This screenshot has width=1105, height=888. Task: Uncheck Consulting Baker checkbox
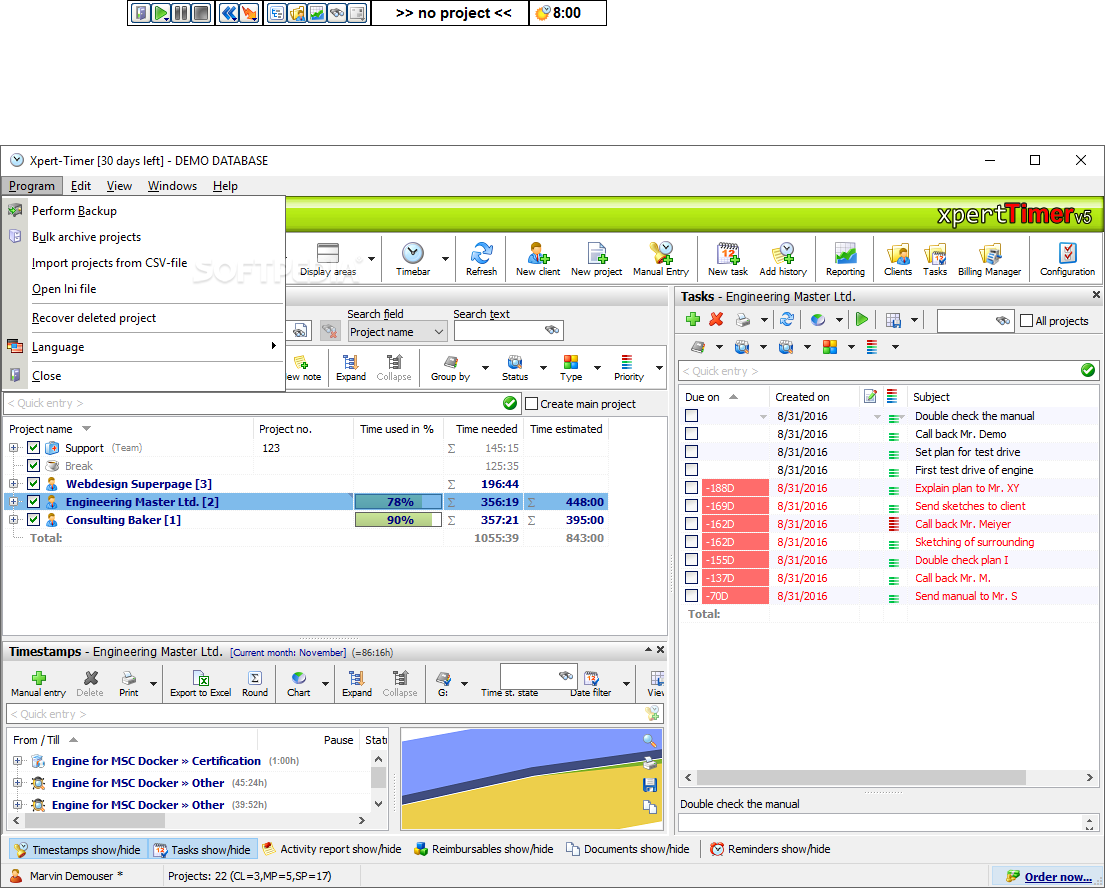(33, 519)
